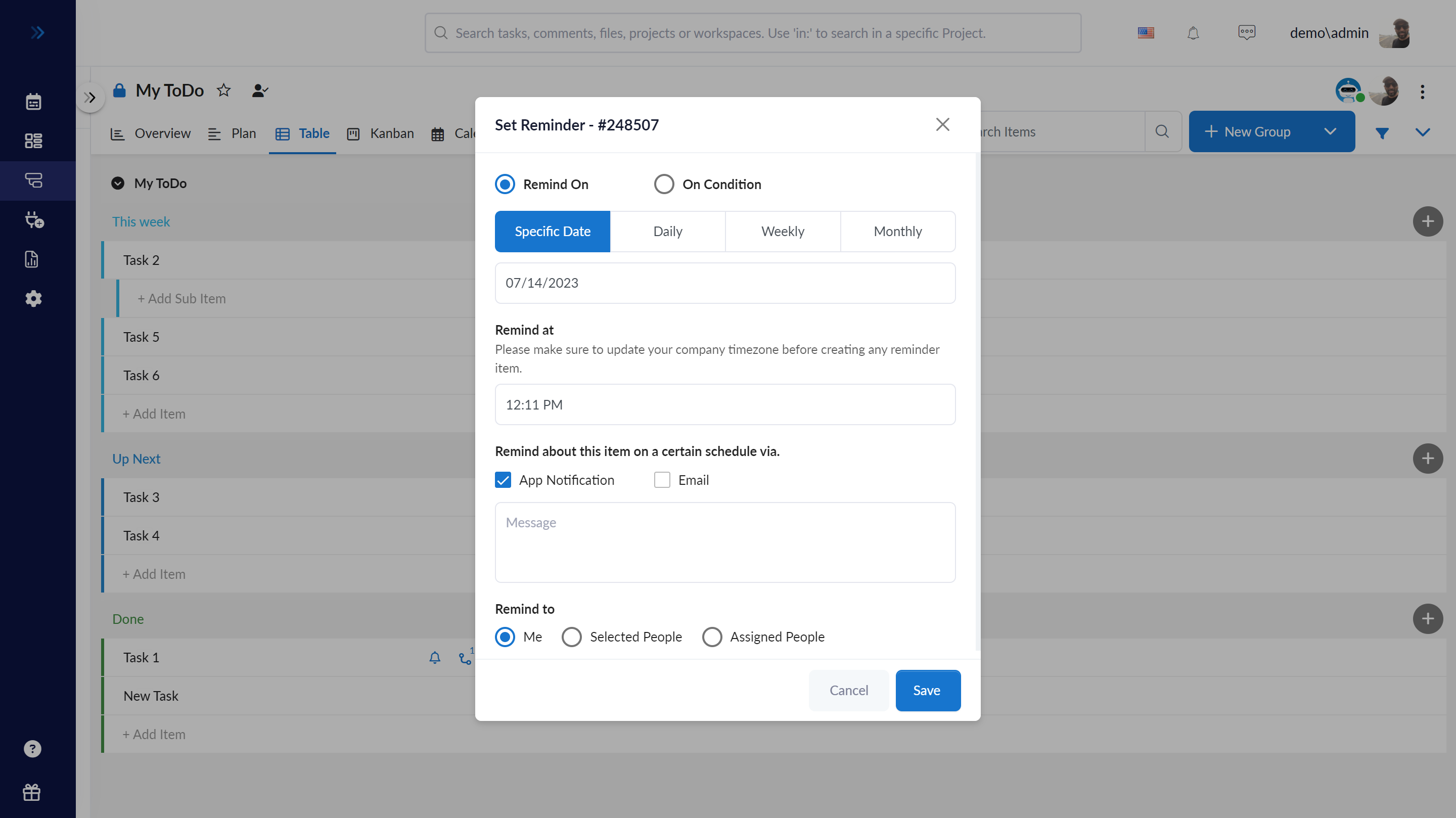Image resolution: width=1456 pixels, height=818 pixels.
Task: Click the filter funnel icon
Action: tap(1382, 133)
